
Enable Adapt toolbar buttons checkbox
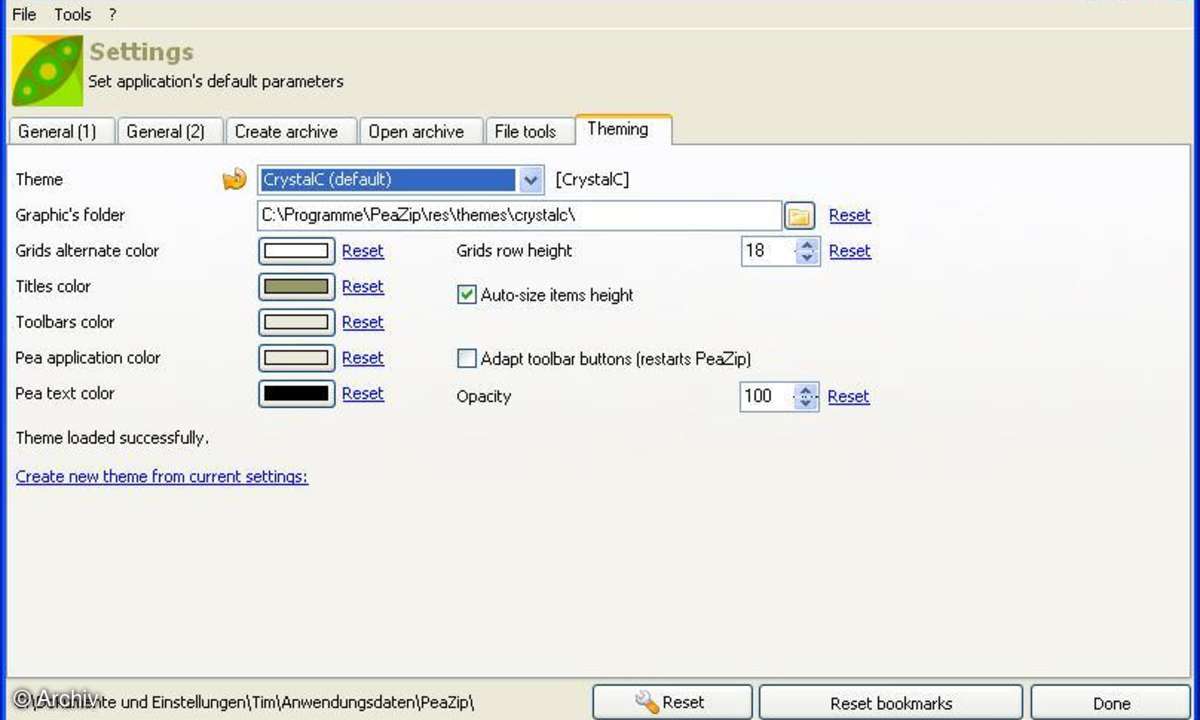coord(467,358)
